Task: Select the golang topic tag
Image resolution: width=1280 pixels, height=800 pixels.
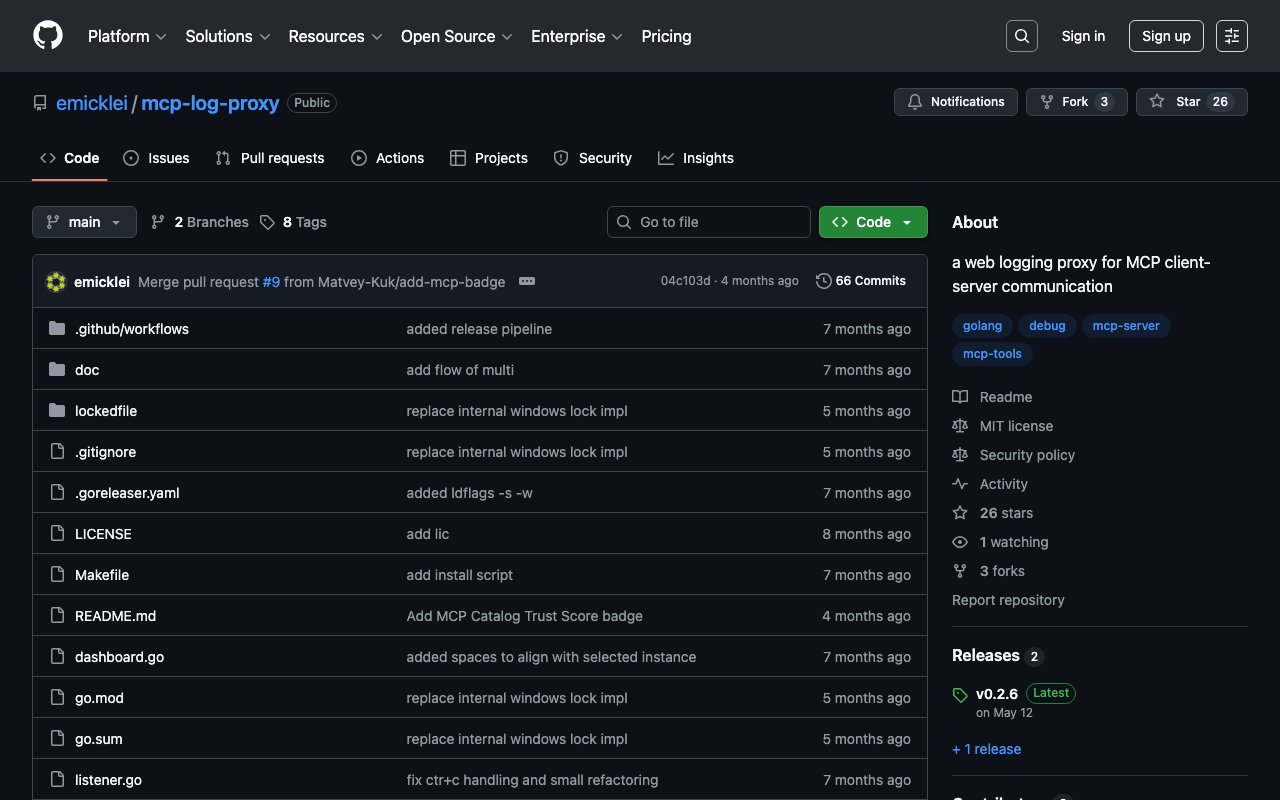Action: (982, 326)
